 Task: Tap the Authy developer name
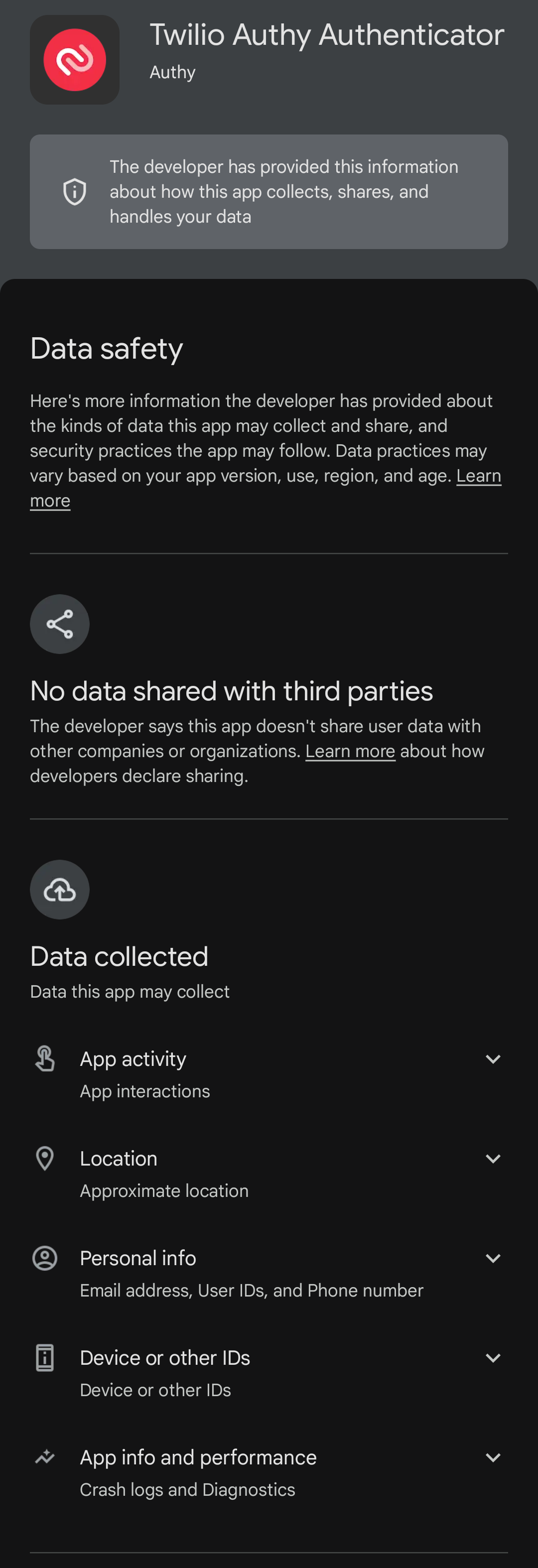point(173,72)
